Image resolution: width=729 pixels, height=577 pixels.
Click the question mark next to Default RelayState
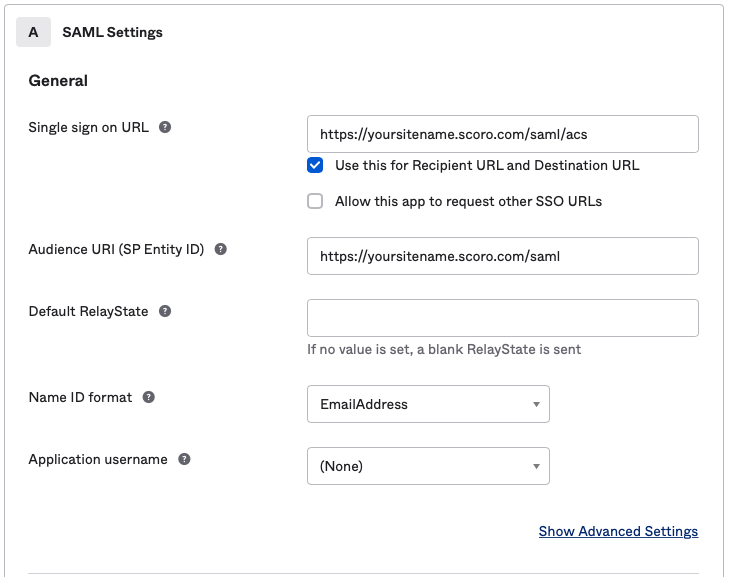coord(165,311)
